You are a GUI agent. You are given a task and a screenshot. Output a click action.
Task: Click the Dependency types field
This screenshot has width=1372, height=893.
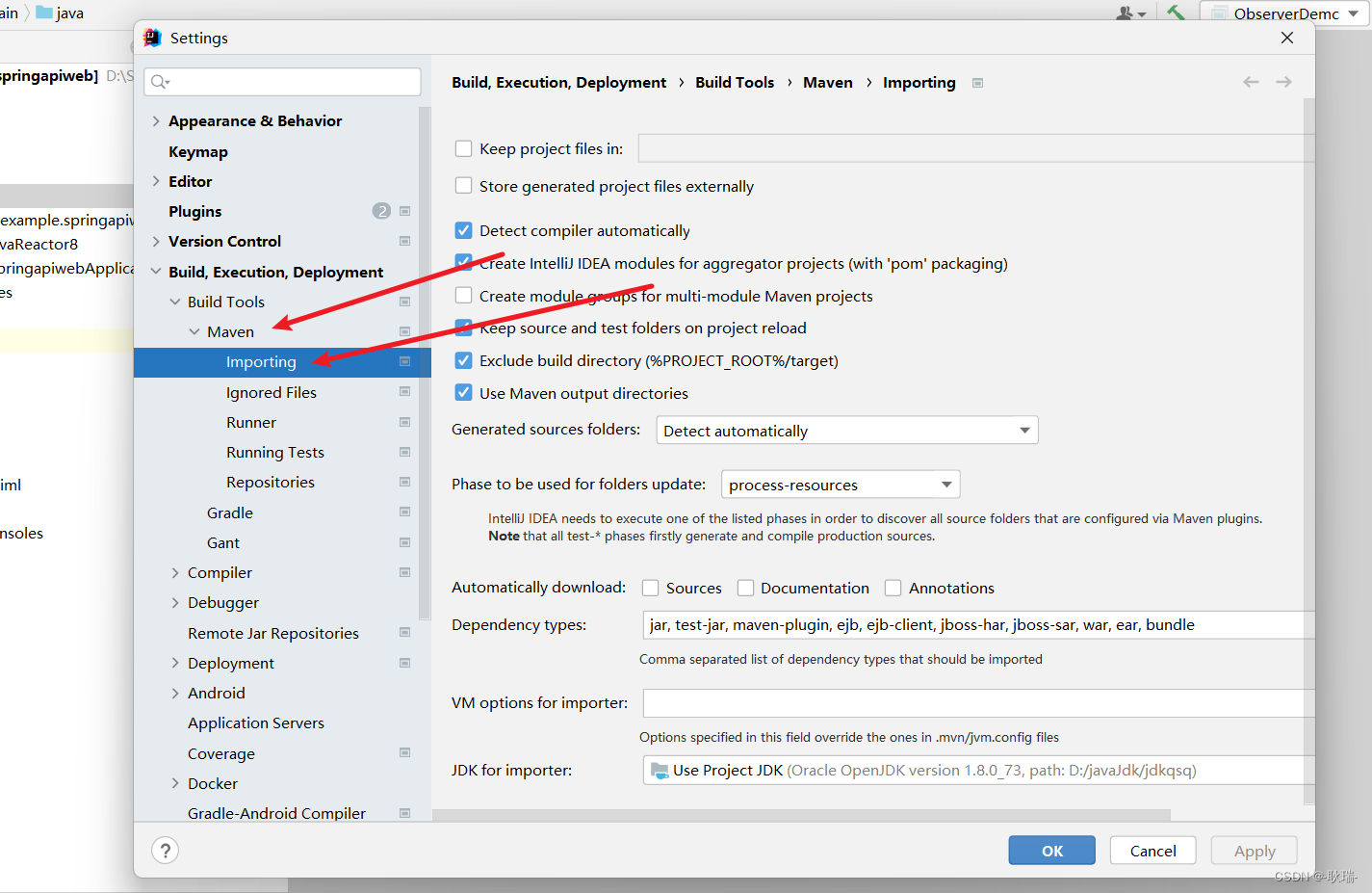(978, 624)
